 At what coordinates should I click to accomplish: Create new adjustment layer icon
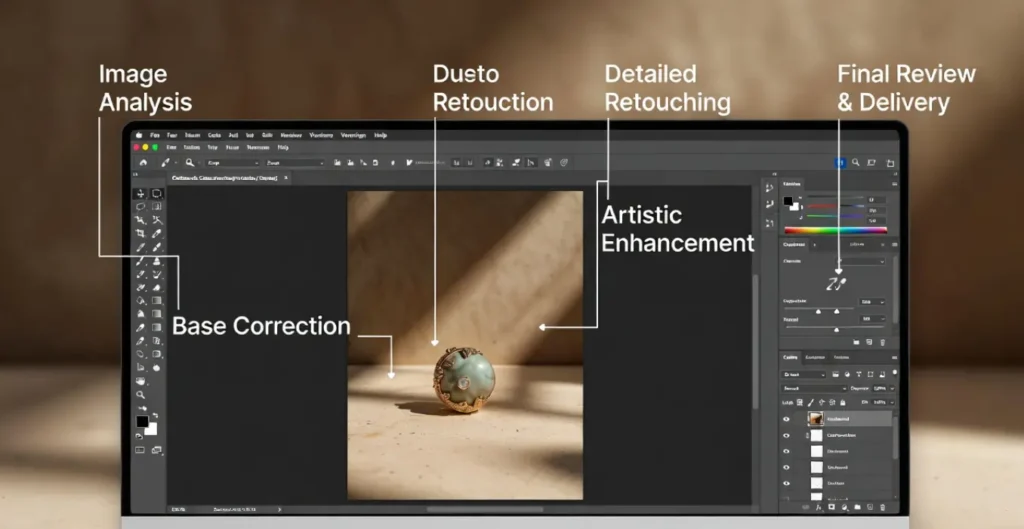844,507
